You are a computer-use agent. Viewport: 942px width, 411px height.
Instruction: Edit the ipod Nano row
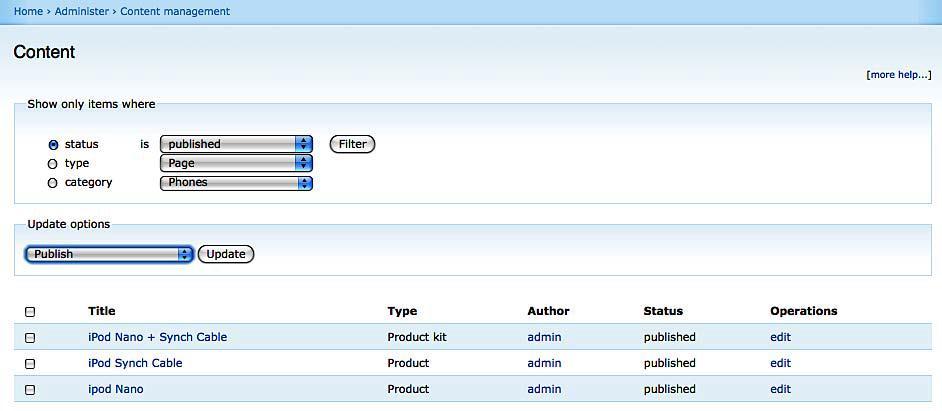[780, 389]
